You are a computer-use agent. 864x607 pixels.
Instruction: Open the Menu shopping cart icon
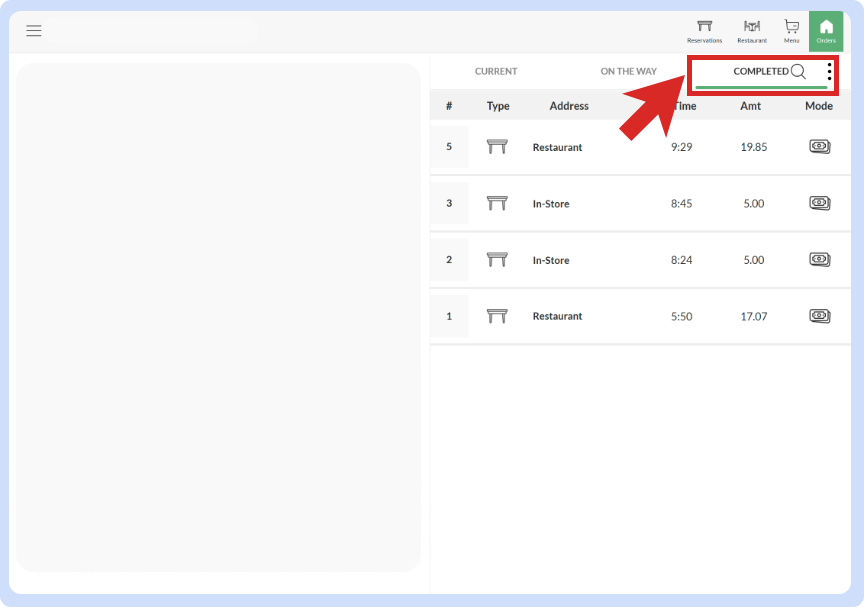tap(790, 30)
